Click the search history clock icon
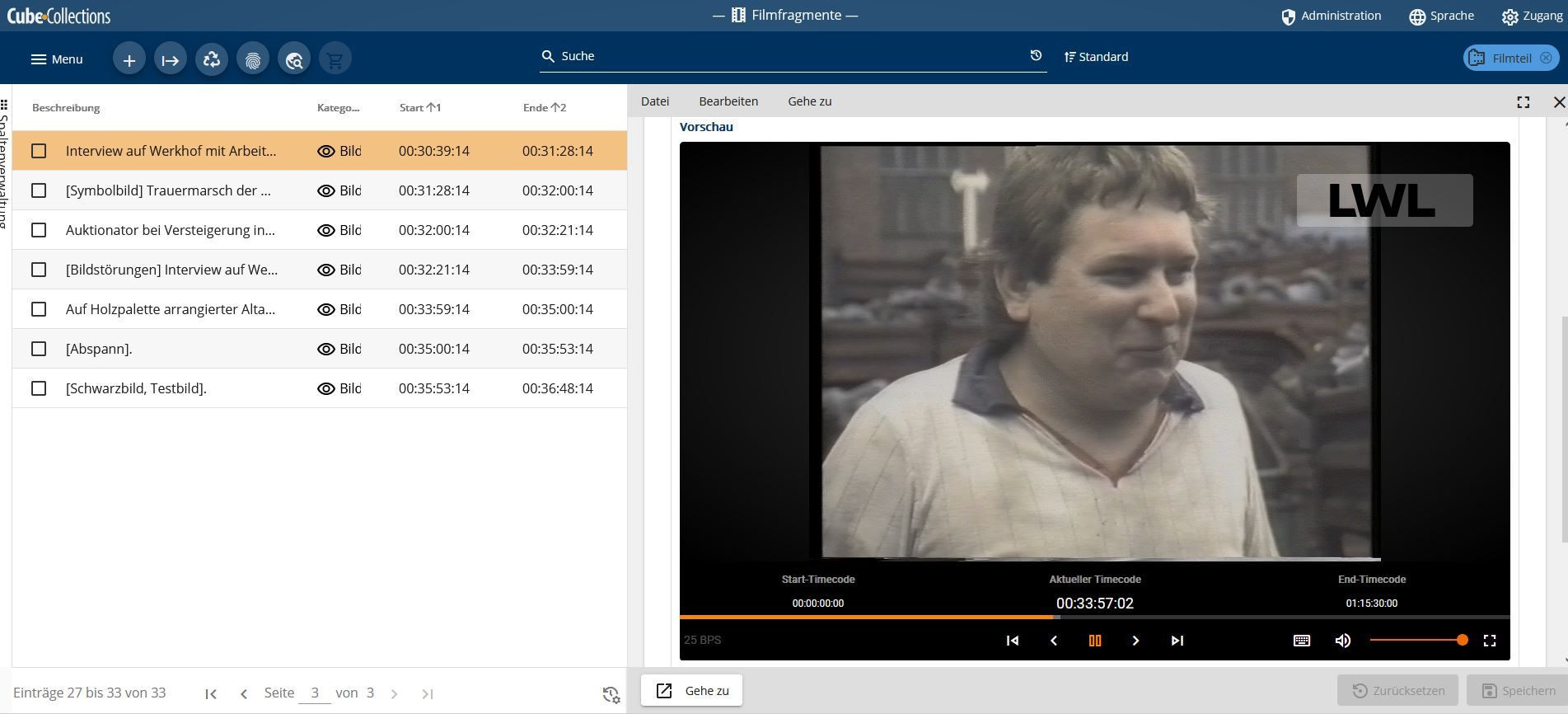 (1036, 56)
